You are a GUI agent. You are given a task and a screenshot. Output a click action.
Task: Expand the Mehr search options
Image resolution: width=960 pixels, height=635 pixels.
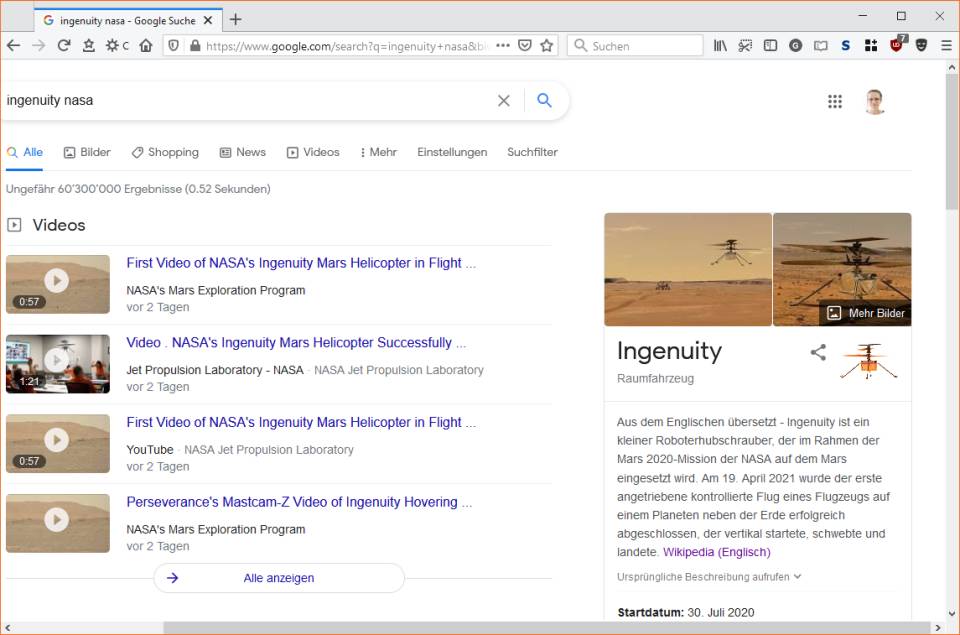coord(378,152)
